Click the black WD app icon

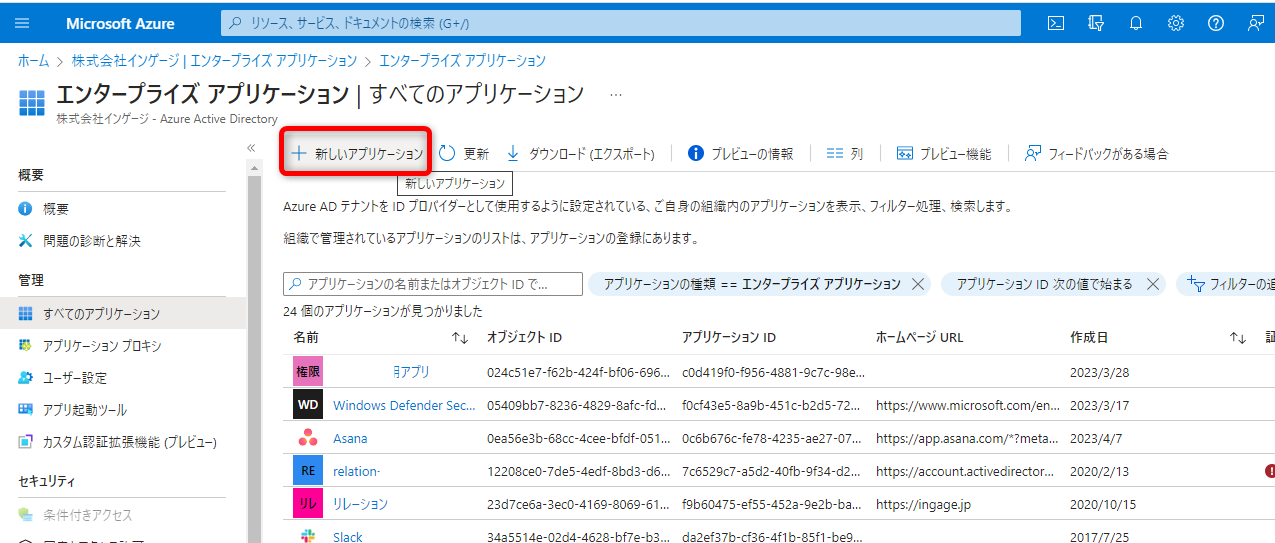(x=308, y=405)
